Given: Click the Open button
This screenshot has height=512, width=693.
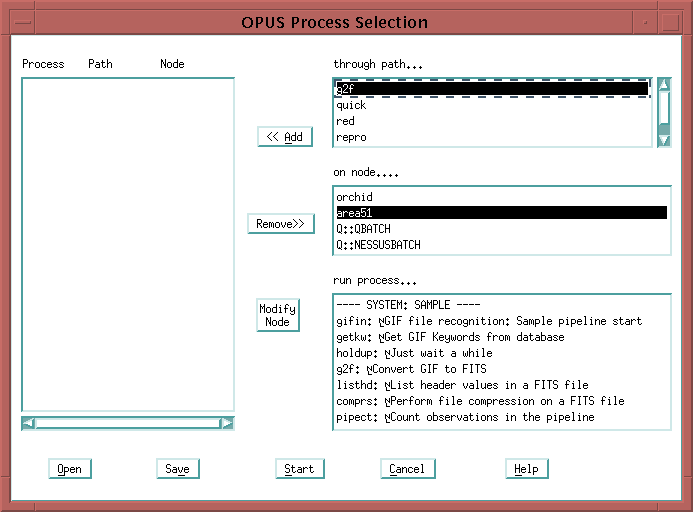Looking at the screenshot, I should (69, 469).
